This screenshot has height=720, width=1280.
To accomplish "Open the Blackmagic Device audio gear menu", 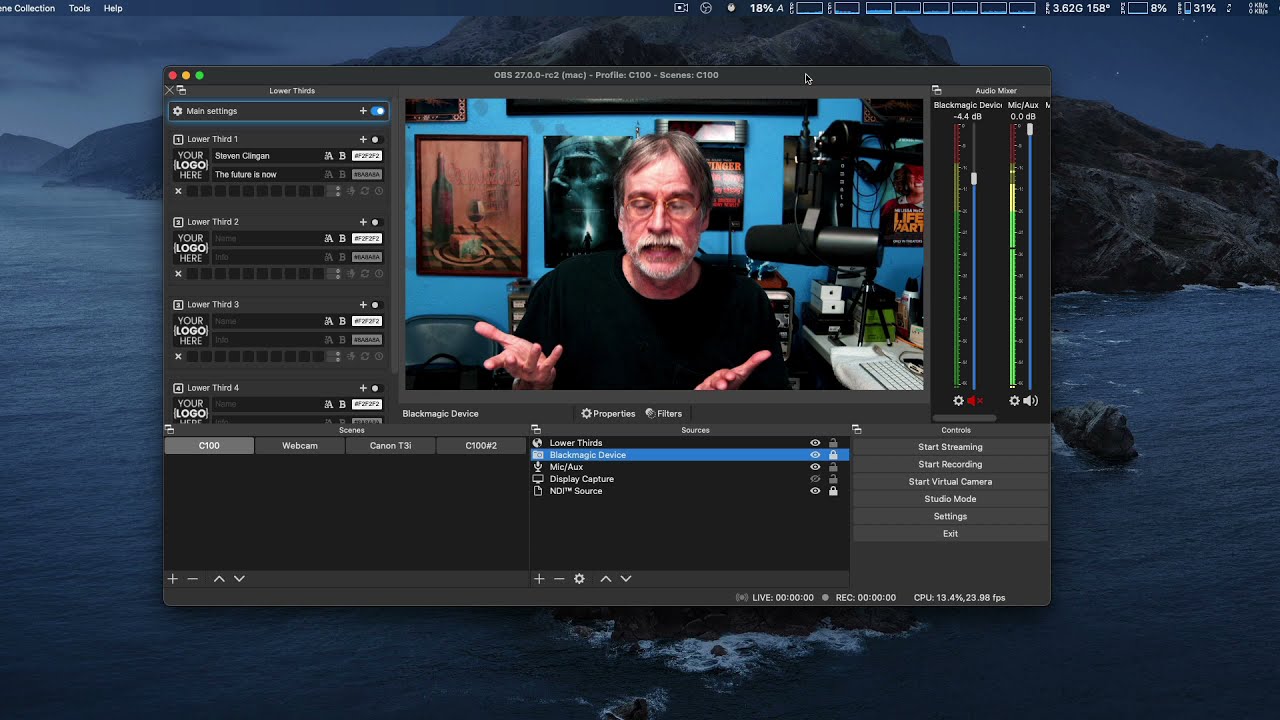I will 958,401.
